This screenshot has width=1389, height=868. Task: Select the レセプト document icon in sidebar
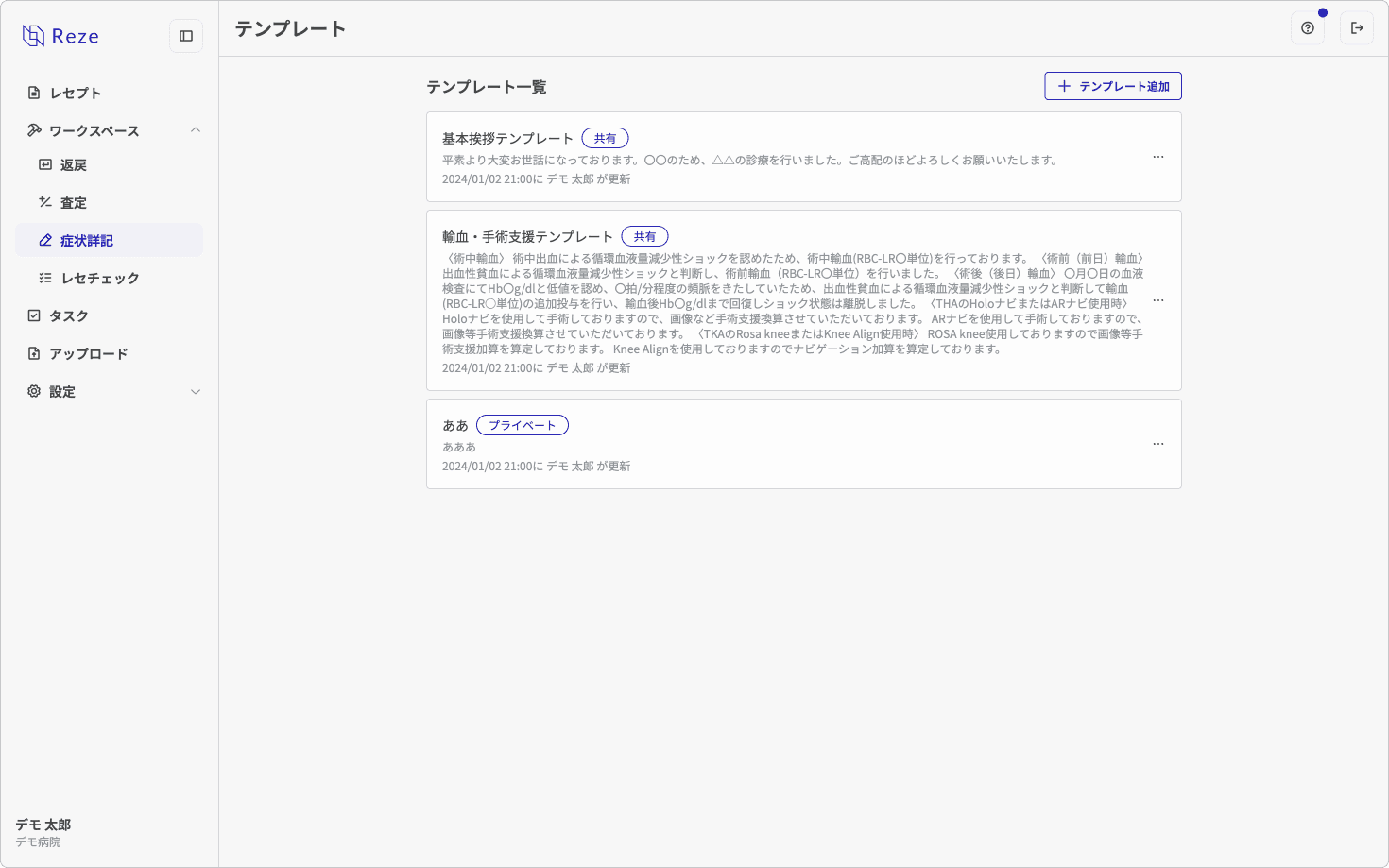point(35,93)
